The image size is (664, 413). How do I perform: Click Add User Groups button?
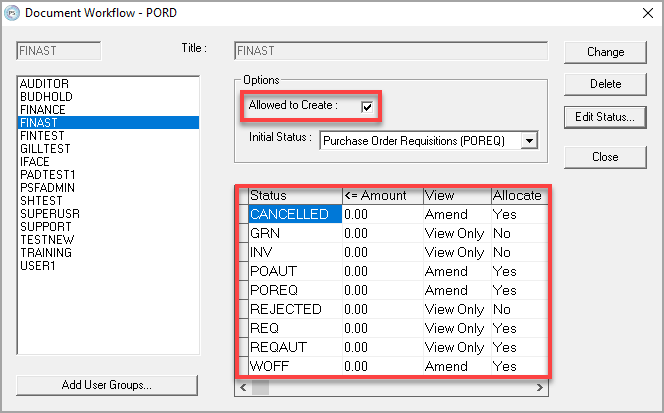click(106, 385)
